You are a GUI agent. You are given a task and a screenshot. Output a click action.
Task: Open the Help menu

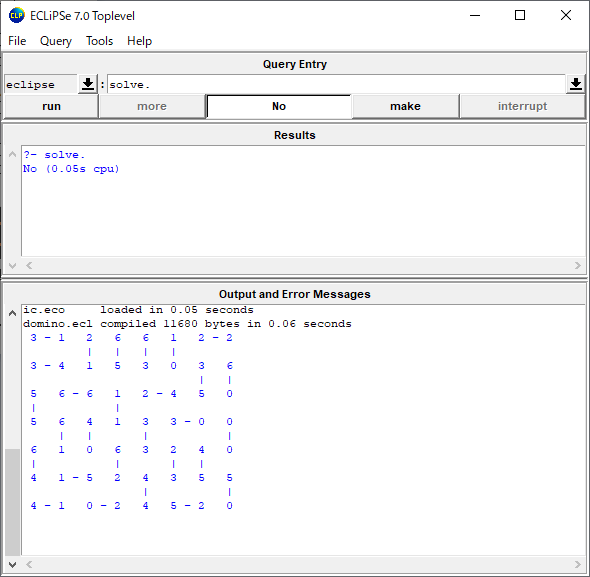139,41
